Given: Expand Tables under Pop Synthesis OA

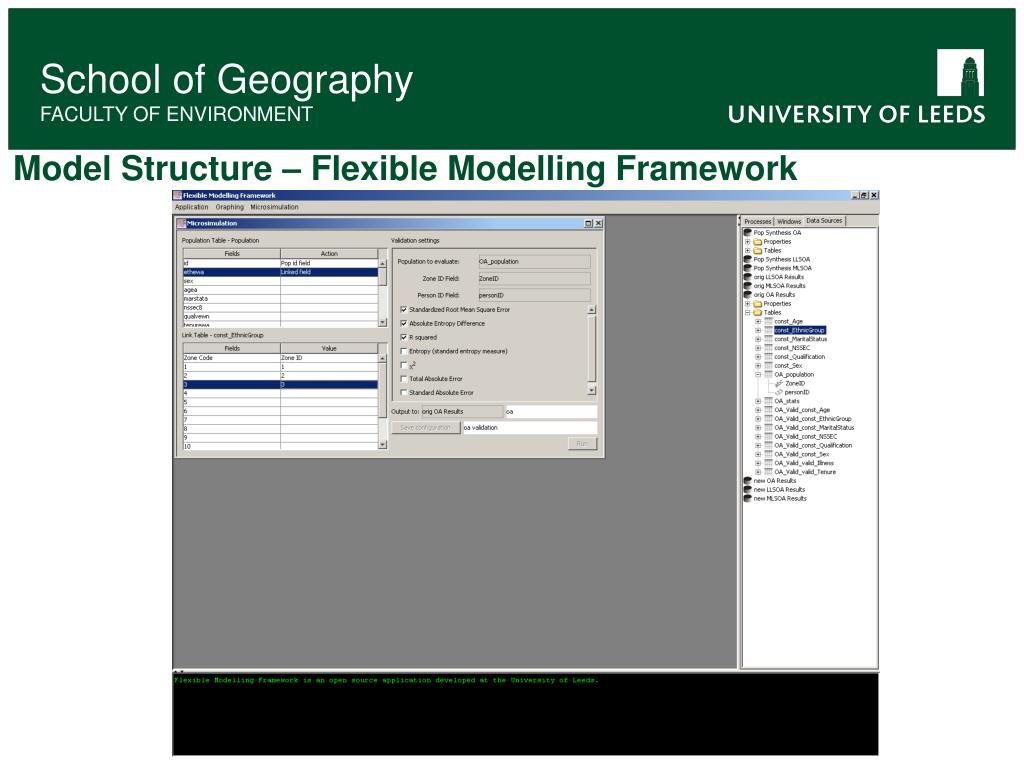Looking at the screenshot, I should [x=748, y=250].
